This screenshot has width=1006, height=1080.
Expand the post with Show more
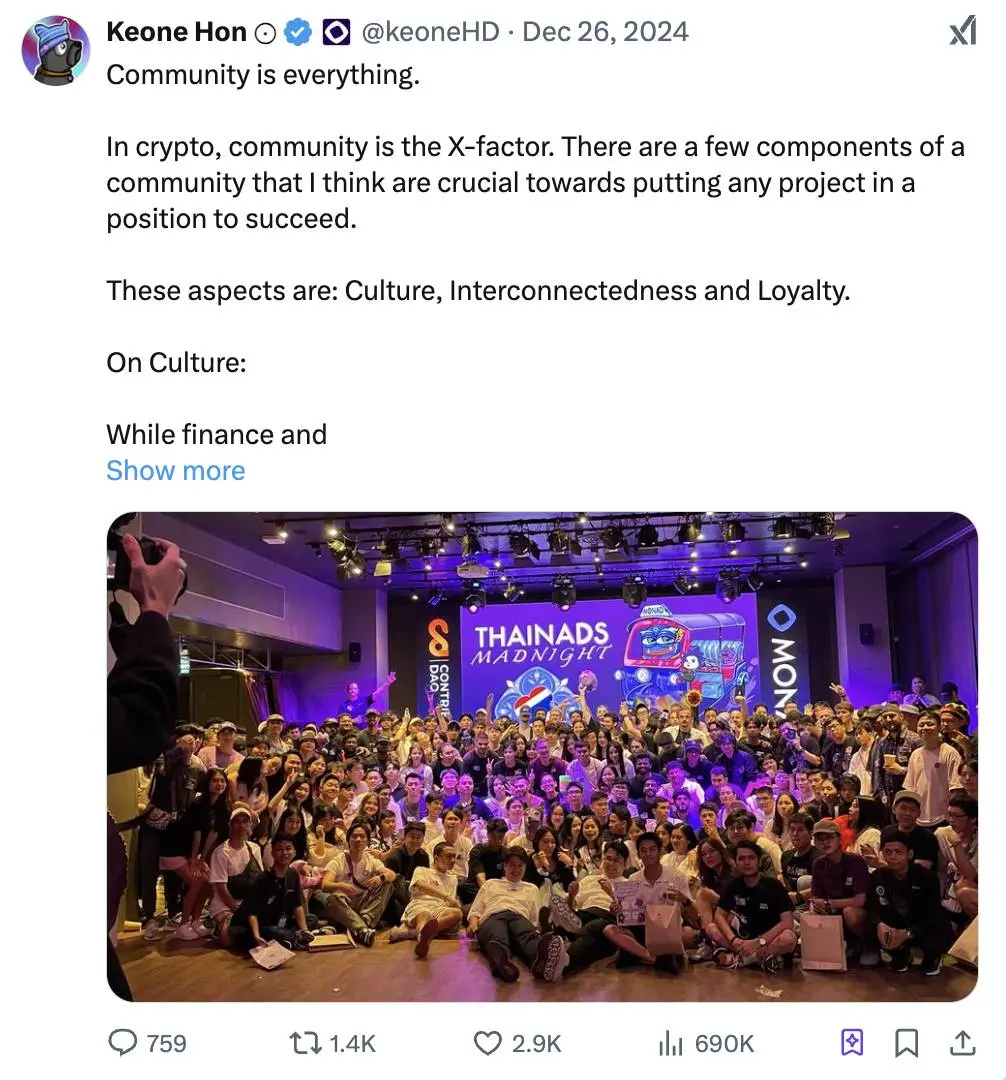click(x=175, y=470)
